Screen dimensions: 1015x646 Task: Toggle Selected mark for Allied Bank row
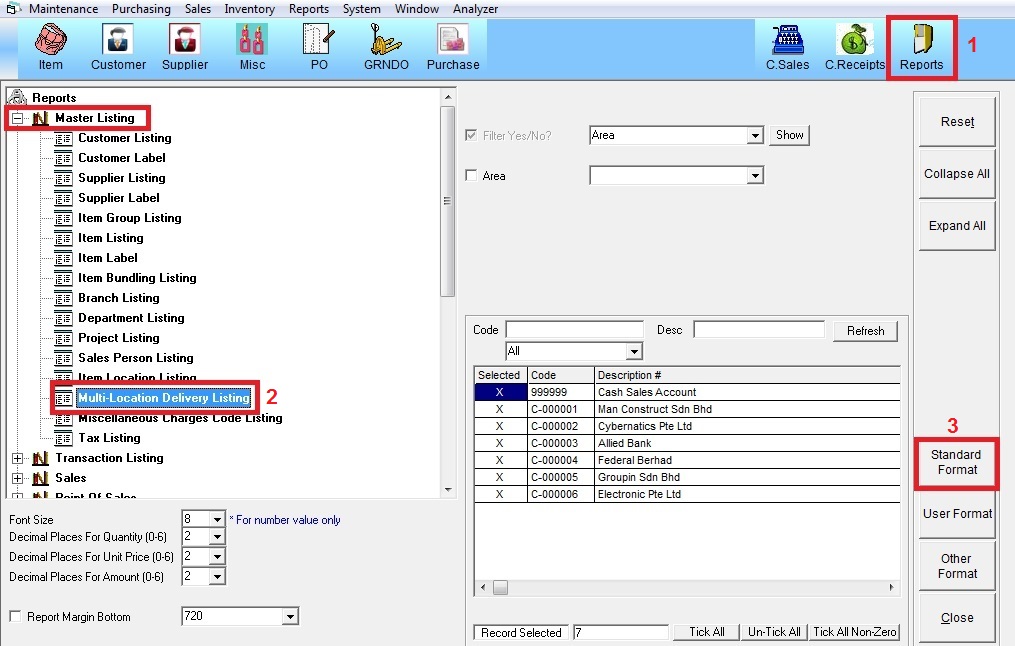(499, 443)
